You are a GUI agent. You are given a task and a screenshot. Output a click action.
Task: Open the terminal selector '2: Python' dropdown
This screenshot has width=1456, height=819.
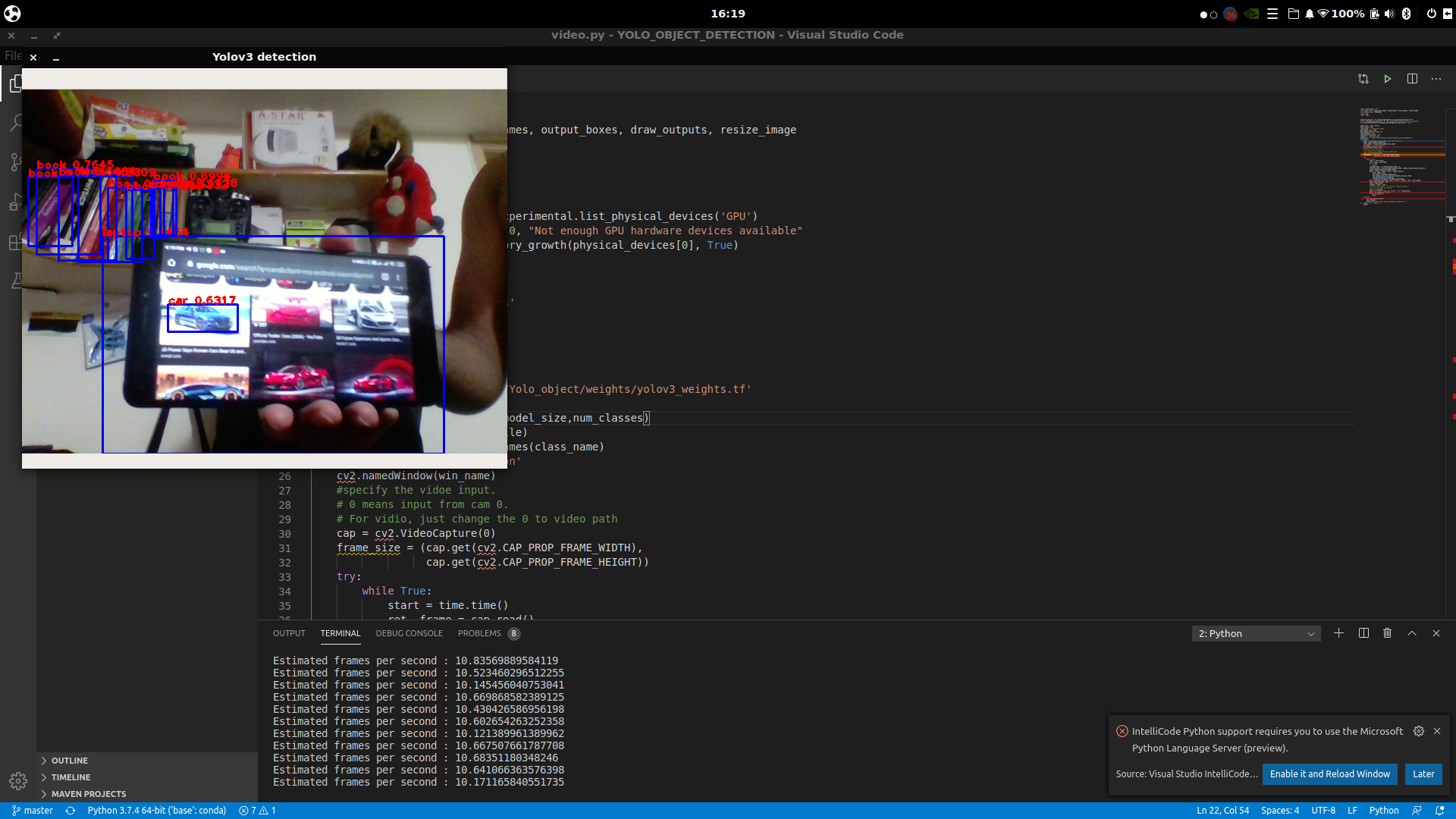click(x=1256, y=634)
